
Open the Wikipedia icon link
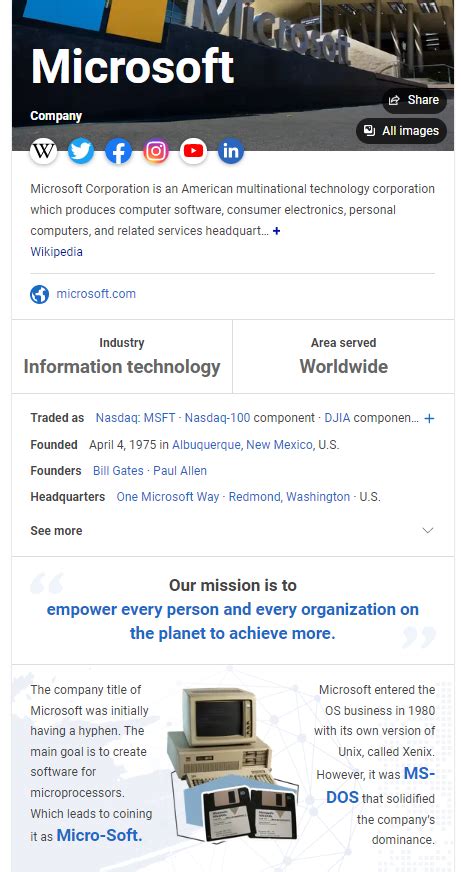click(x=43, y=151)
